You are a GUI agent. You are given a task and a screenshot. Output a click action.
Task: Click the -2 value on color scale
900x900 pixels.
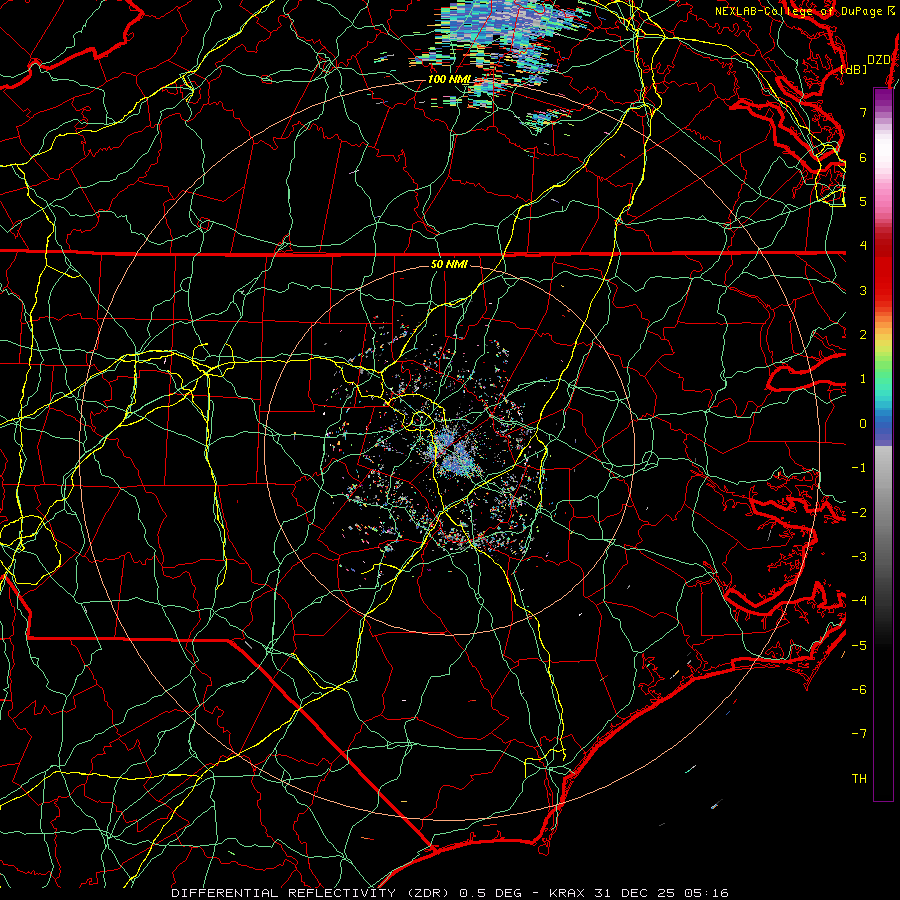coord(859,513)
